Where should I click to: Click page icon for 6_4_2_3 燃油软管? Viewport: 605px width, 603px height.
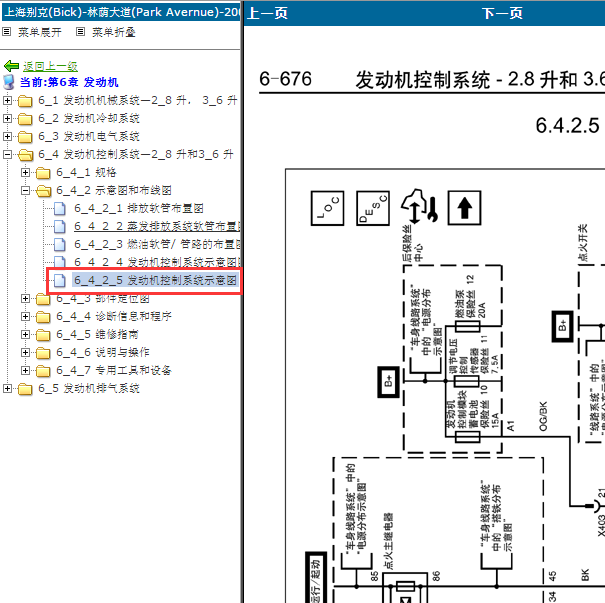(x=59, y=245)
